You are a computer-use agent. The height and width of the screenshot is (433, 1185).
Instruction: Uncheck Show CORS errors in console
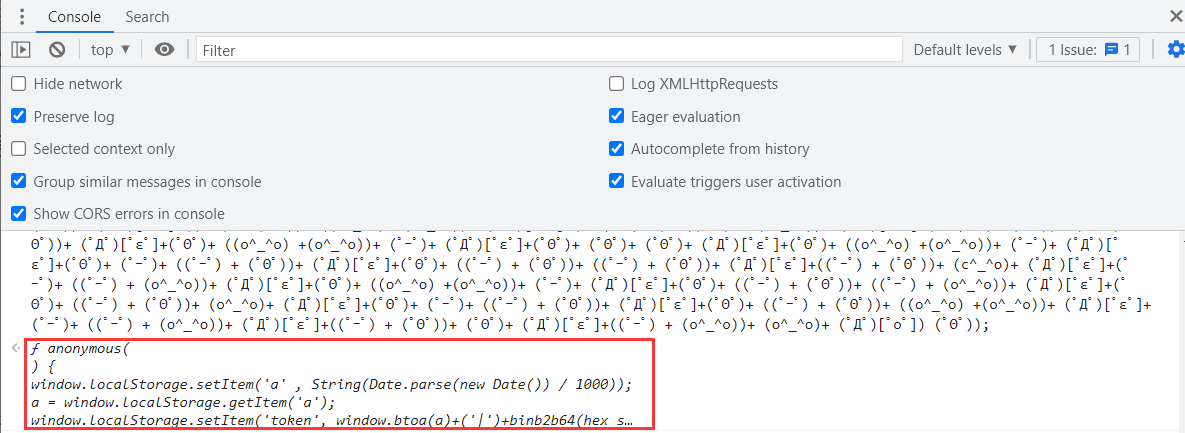(18, 214)
